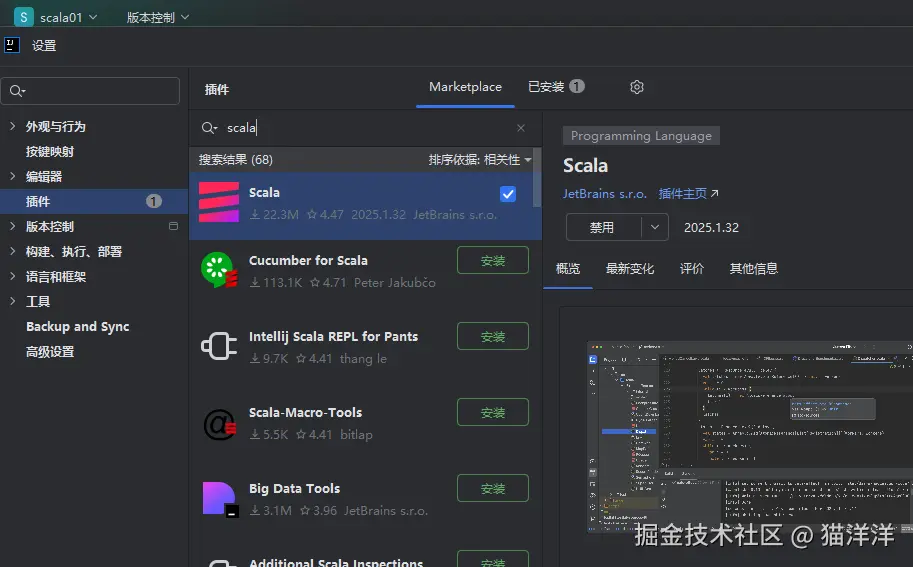Install Cucumber for Scala plugin
This screenshot has width=913, height=567.
pos(493,260)
